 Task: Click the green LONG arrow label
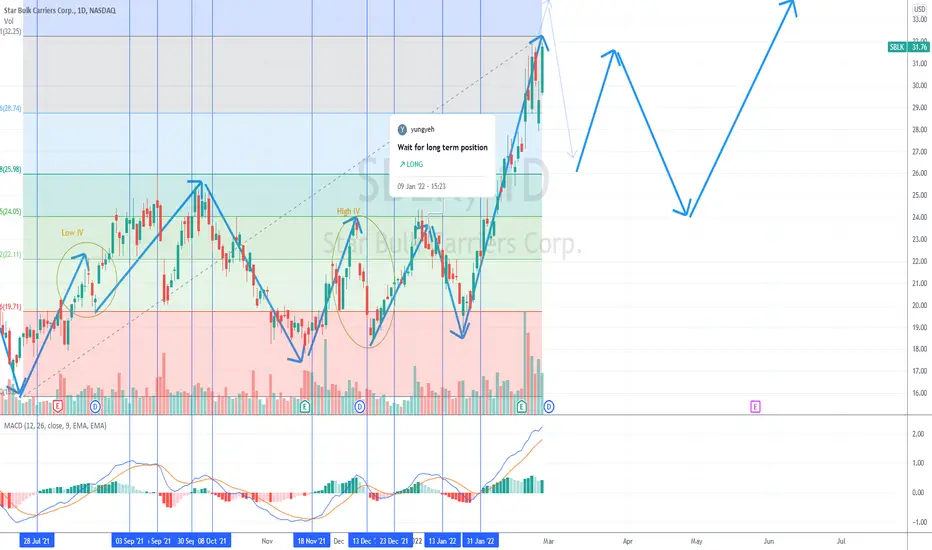tap(411, 164)
